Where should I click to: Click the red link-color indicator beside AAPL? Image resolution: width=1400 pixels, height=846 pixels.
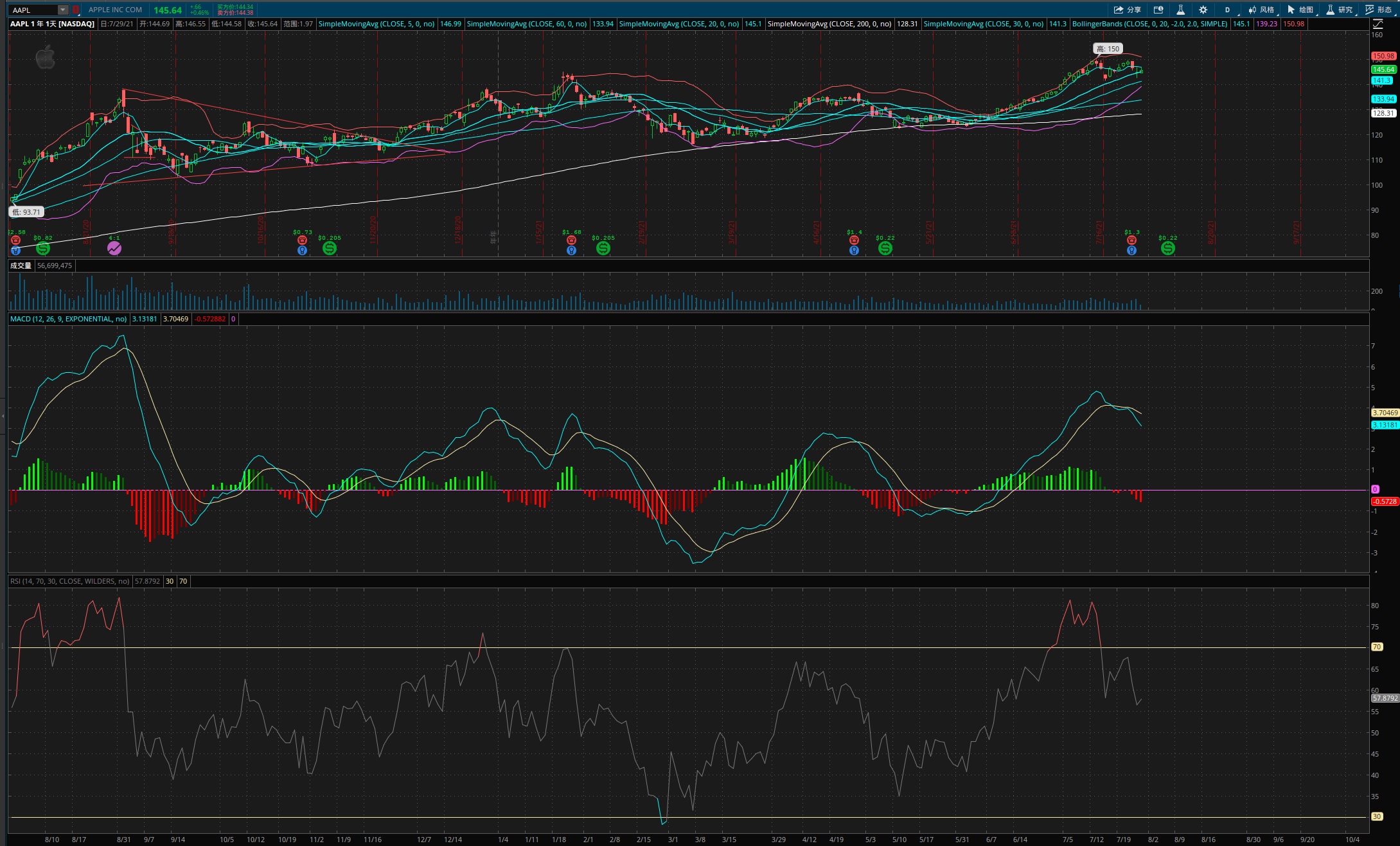tap(76, 10)
